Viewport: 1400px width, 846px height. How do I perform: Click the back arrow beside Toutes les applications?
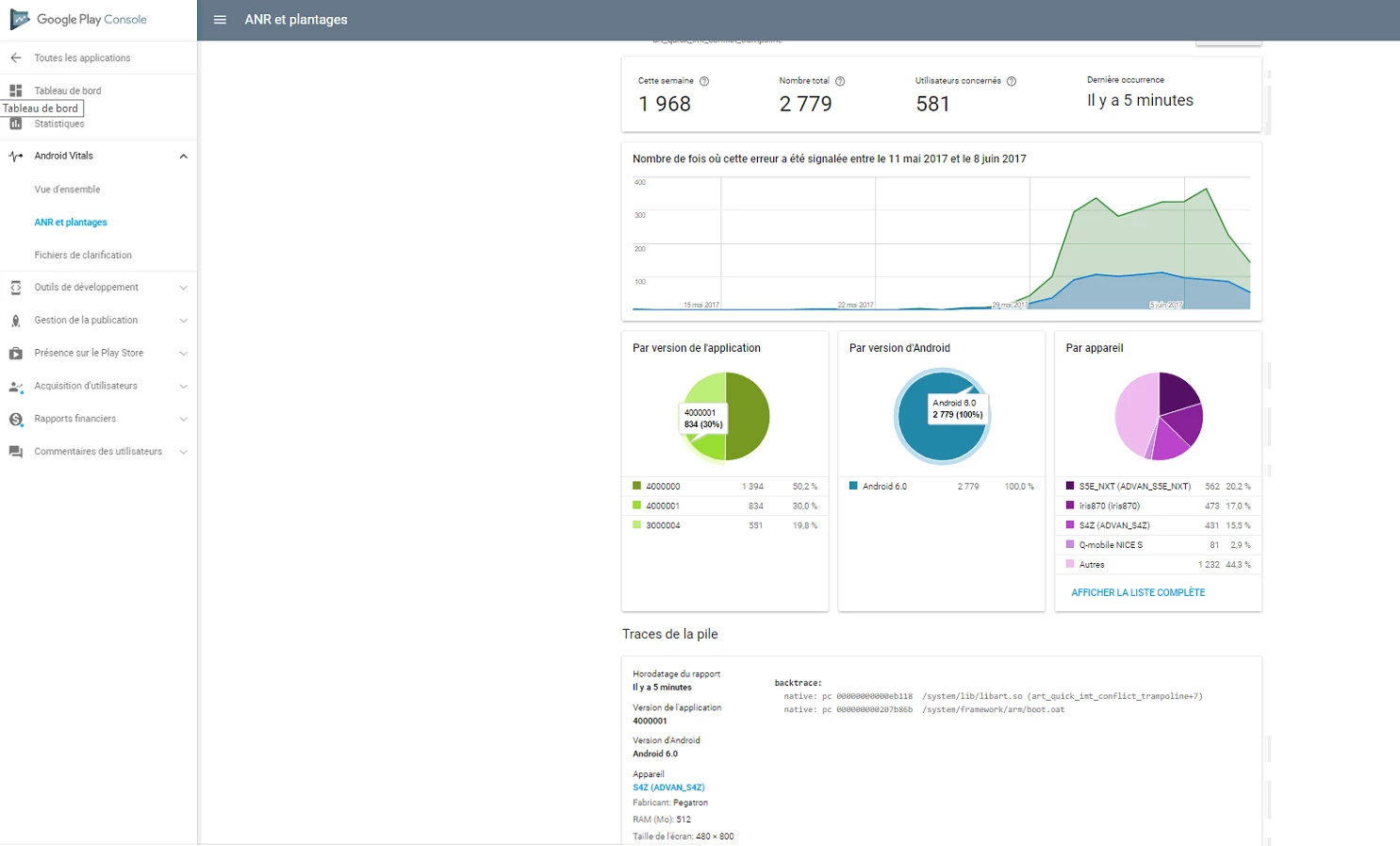(16, 58)
